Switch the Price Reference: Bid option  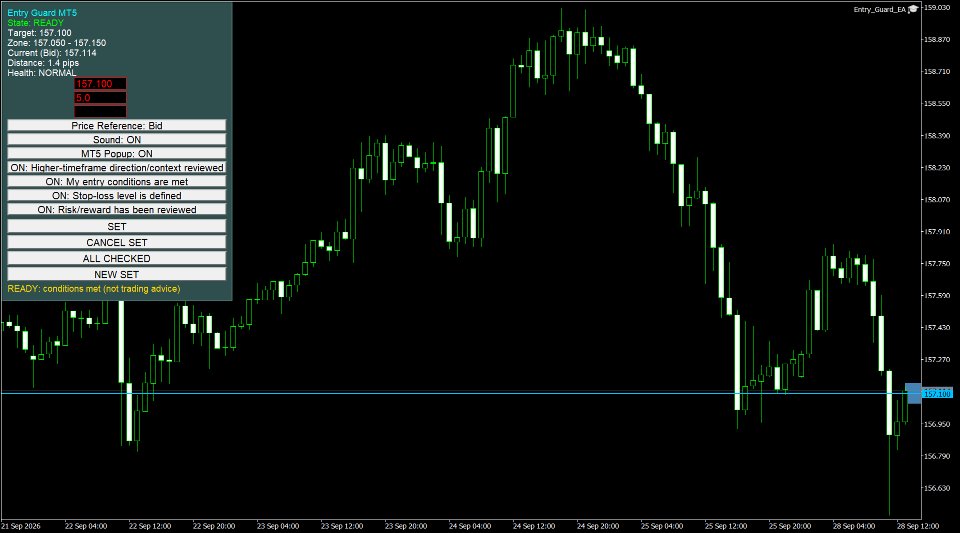tap(116, 125)
